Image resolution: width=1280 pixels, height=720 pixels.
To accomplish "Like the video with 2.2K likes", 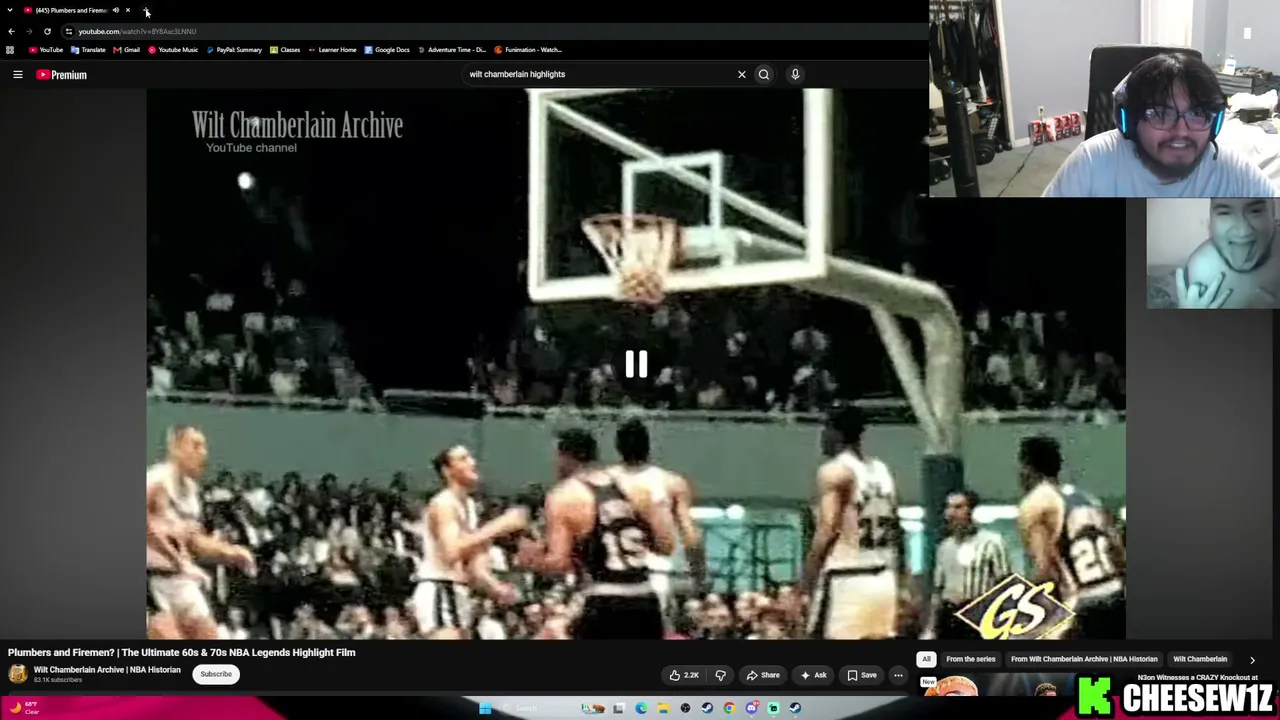I will pos(685,675).
